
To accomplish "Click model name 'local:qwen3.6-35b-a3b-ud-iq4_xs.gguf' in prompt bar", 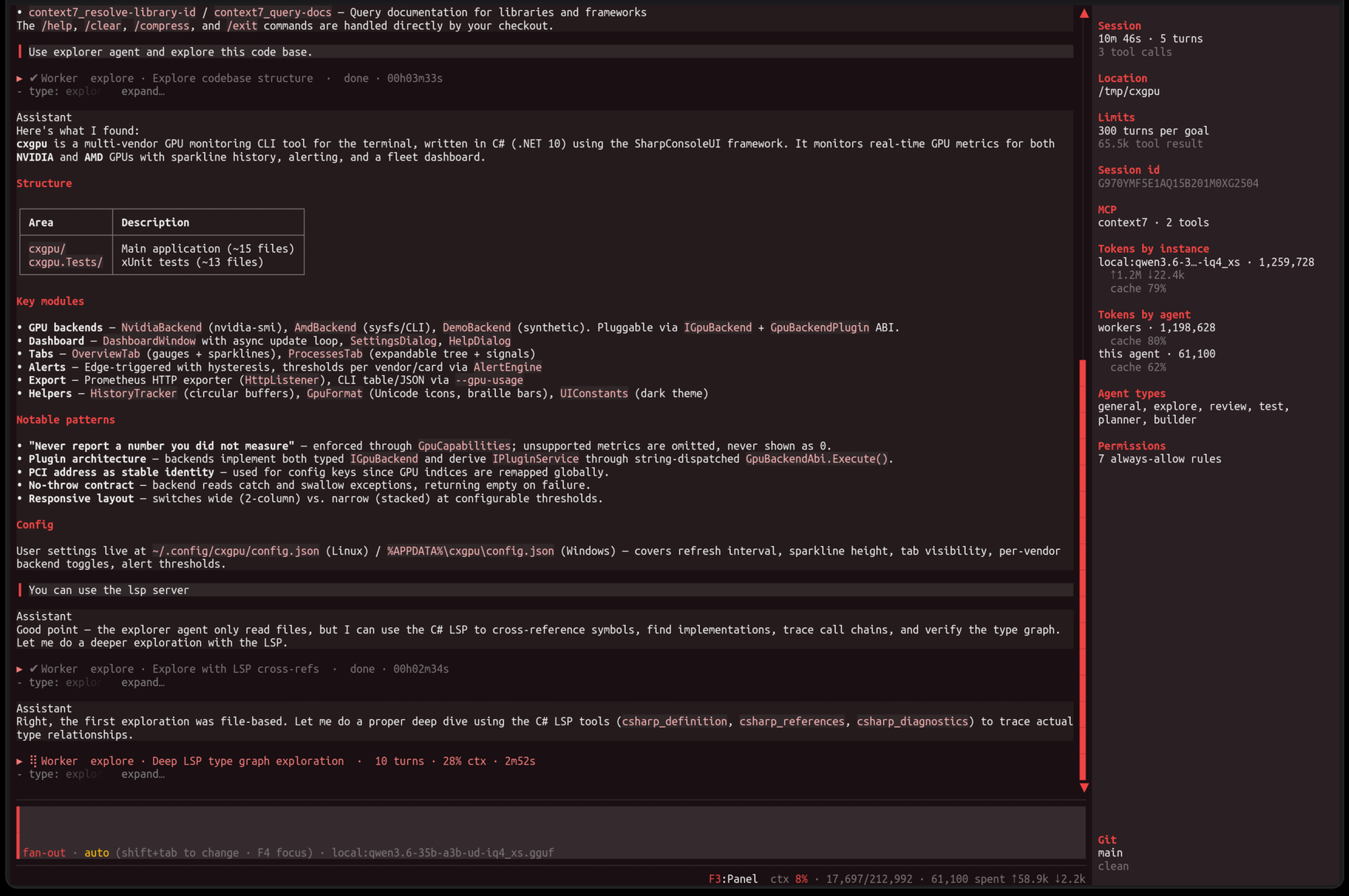I will coord(443,853).
